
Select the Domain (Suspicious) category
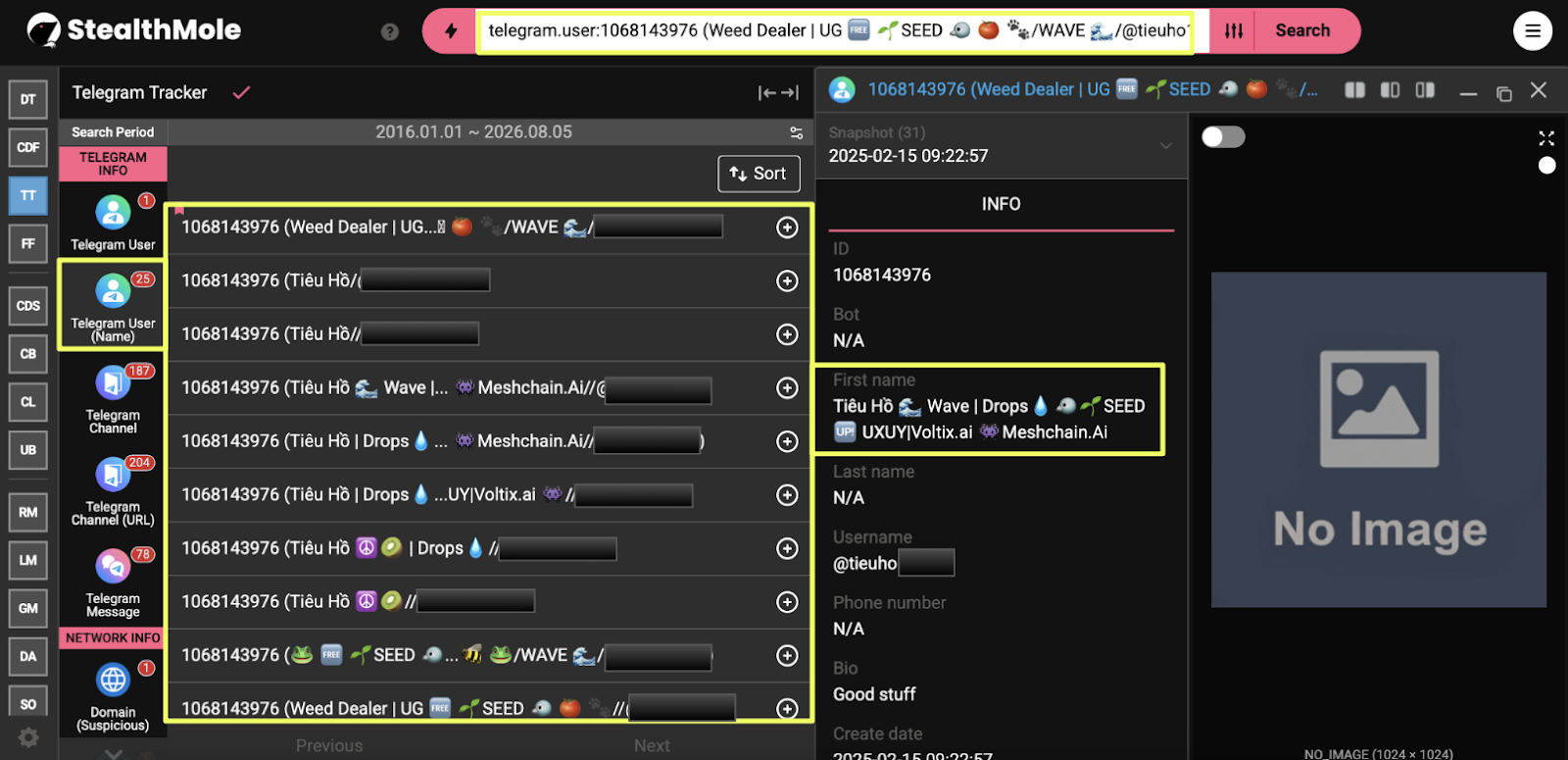(113, 696)
